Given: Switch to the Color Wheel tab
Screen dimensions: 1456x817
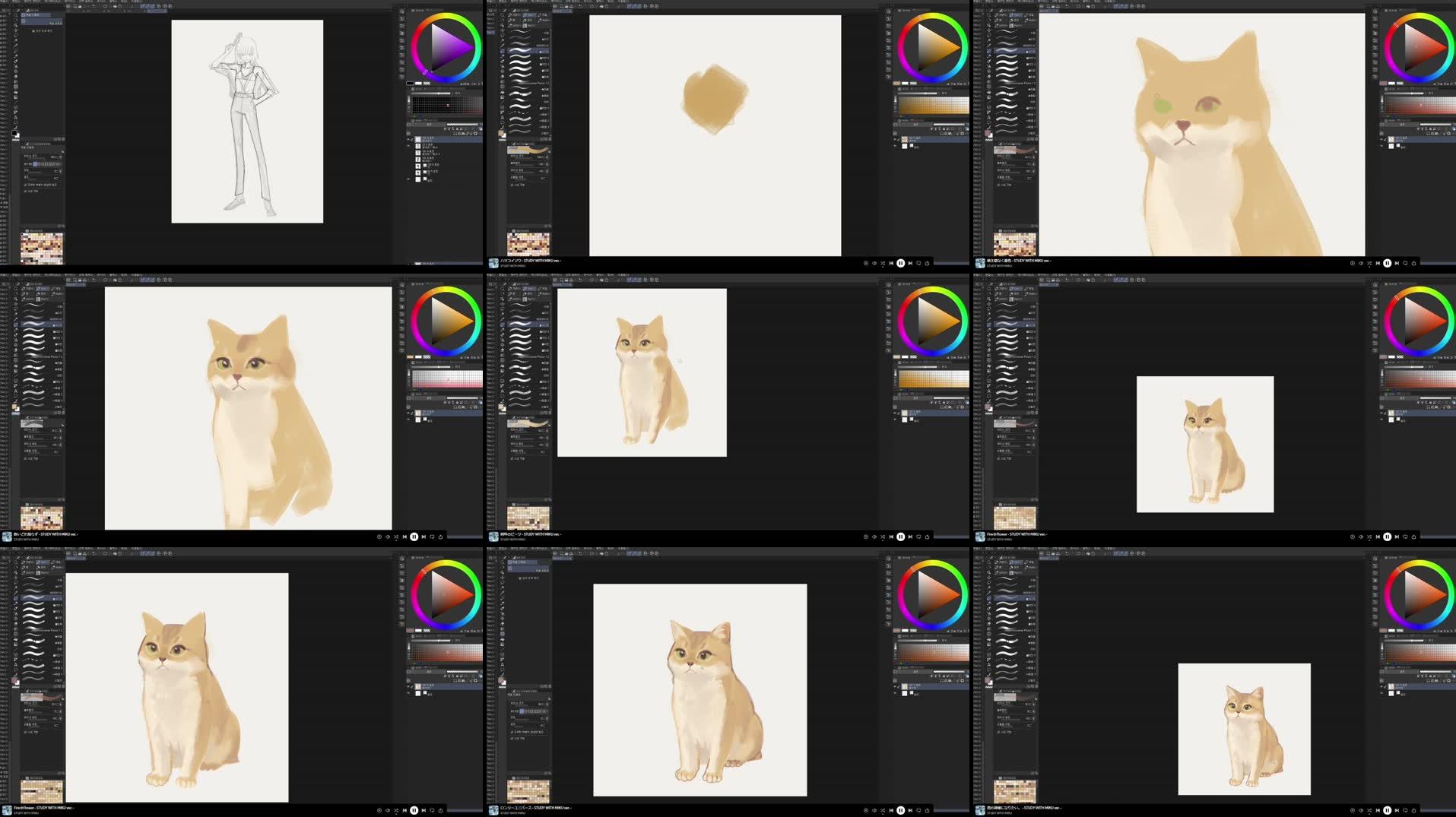Looking at the screenshot, I should click(418, 9).
